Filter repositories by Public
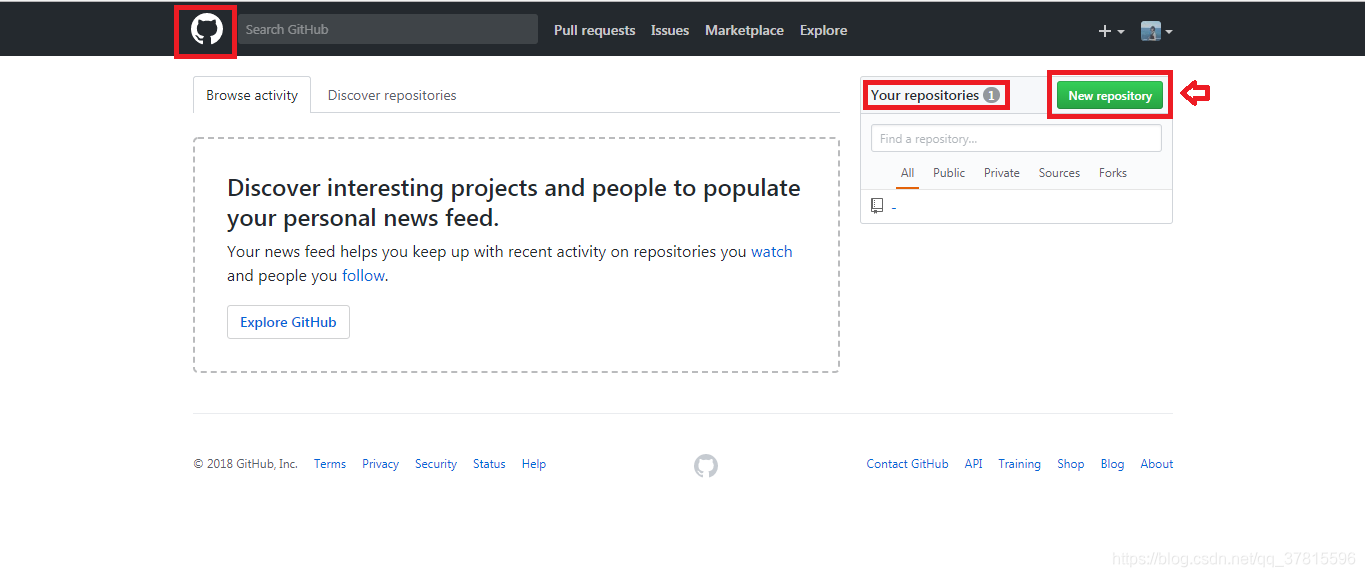Screen dimensions: 1365x577 949,173
